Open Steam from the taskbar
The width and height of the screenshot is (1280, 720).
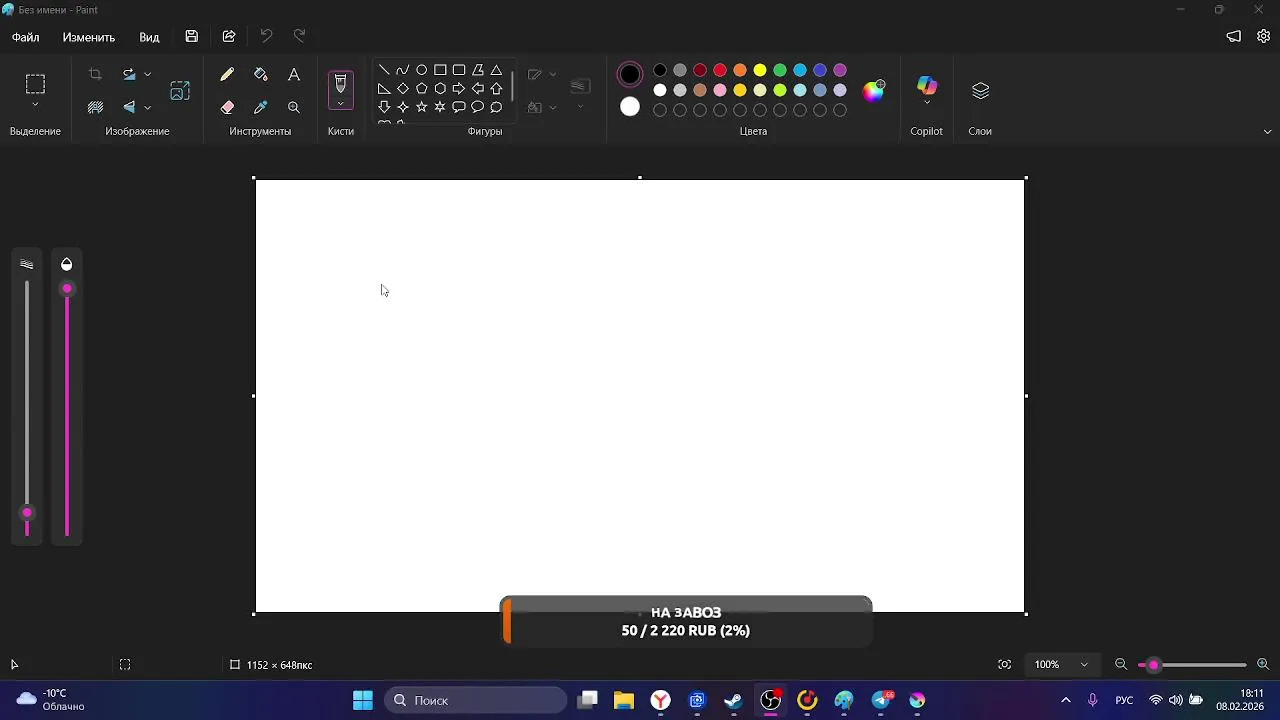pos(734,700)
